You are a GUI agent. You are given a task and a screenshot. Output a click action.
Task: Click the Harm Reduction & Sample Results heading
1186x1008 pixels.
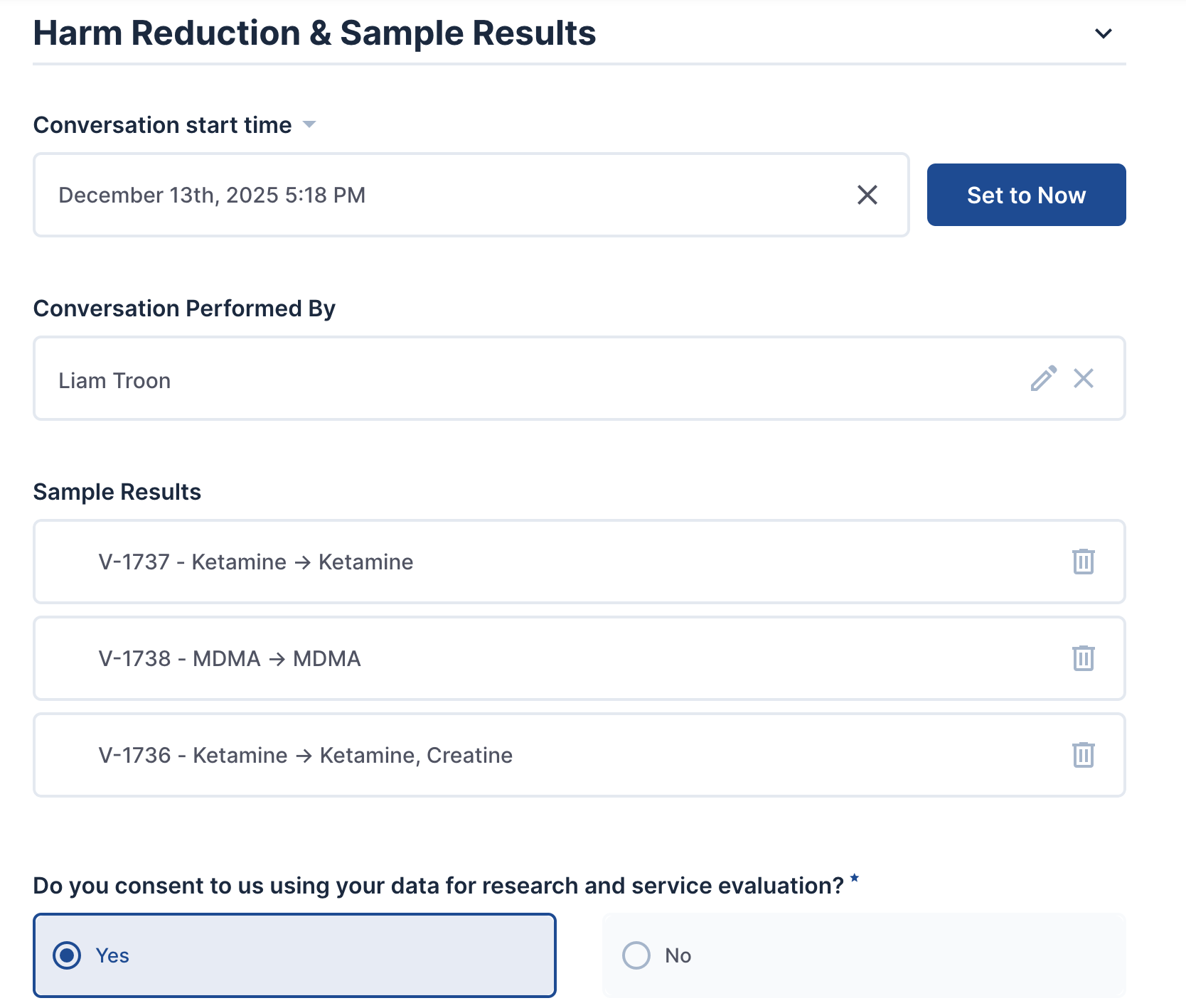click(x=314, y=33)
